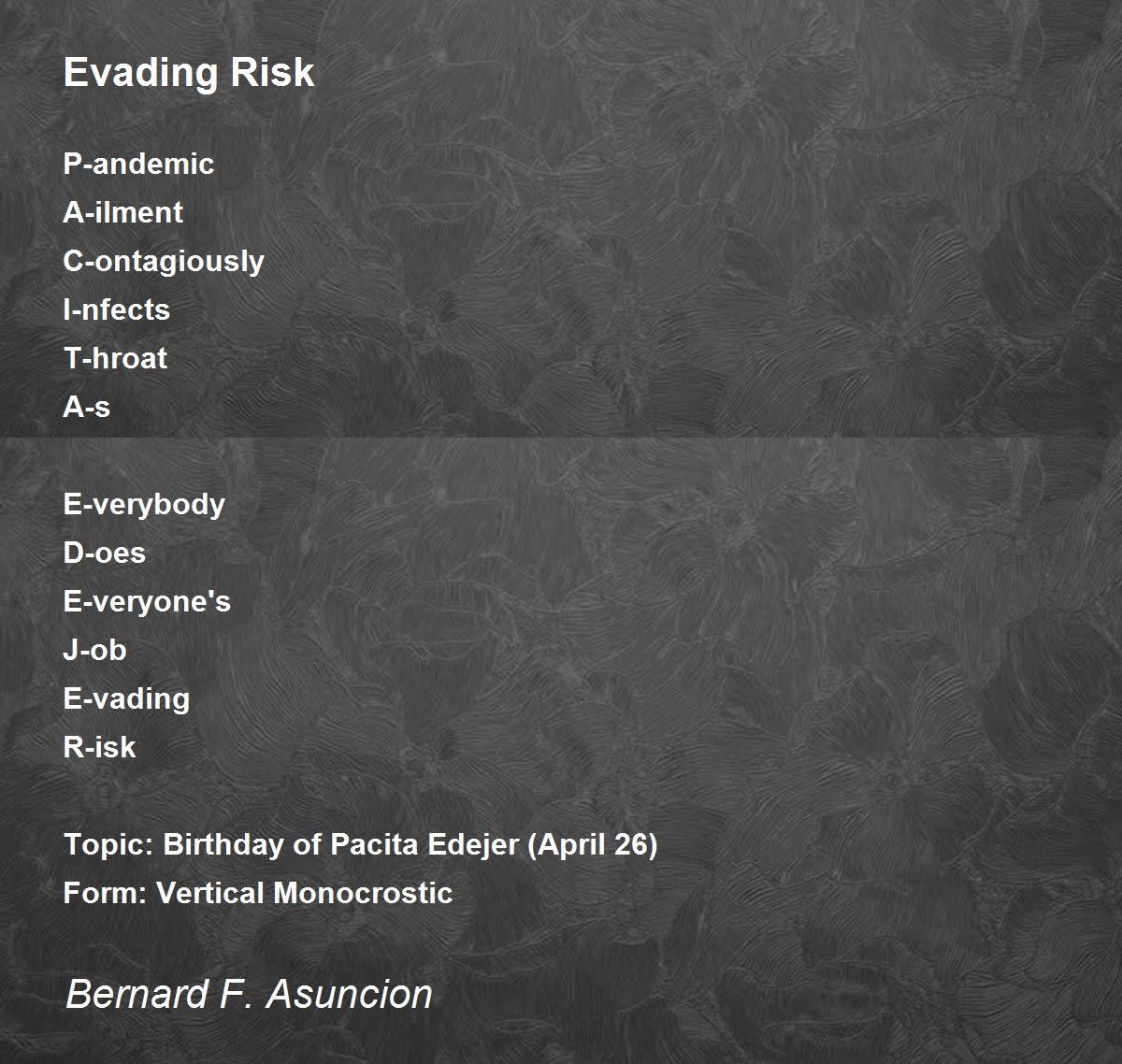Click the D-oes line
The image size is (1122, 1064).
point(105,553)
